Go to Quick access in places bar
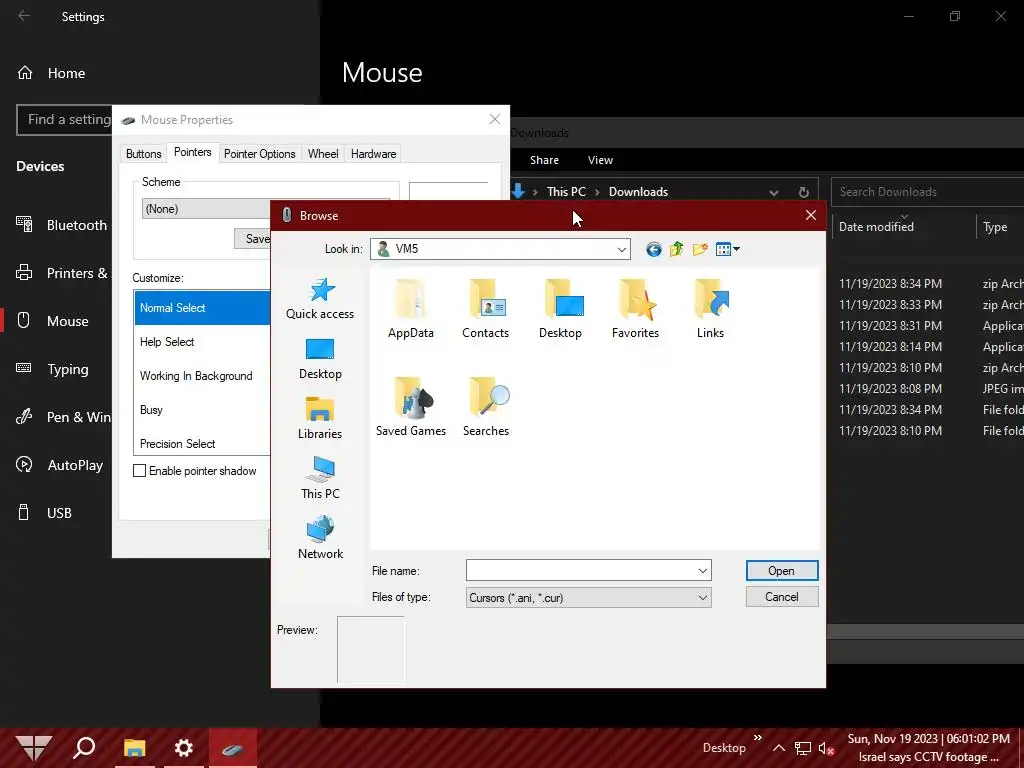1024x768 pixels. (320, 298)
